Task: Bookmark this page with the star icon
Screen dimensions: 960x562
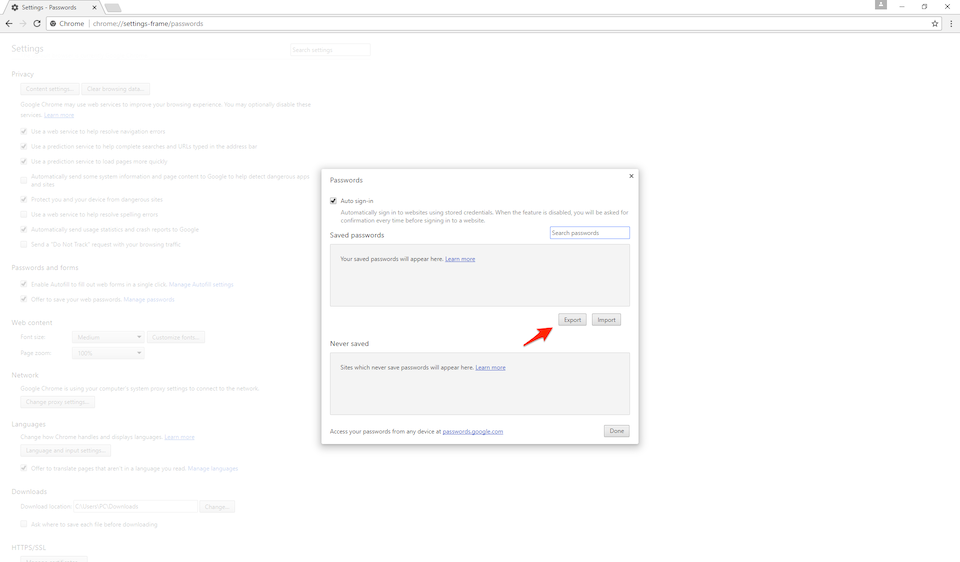Action: click(x=935, y=23)
